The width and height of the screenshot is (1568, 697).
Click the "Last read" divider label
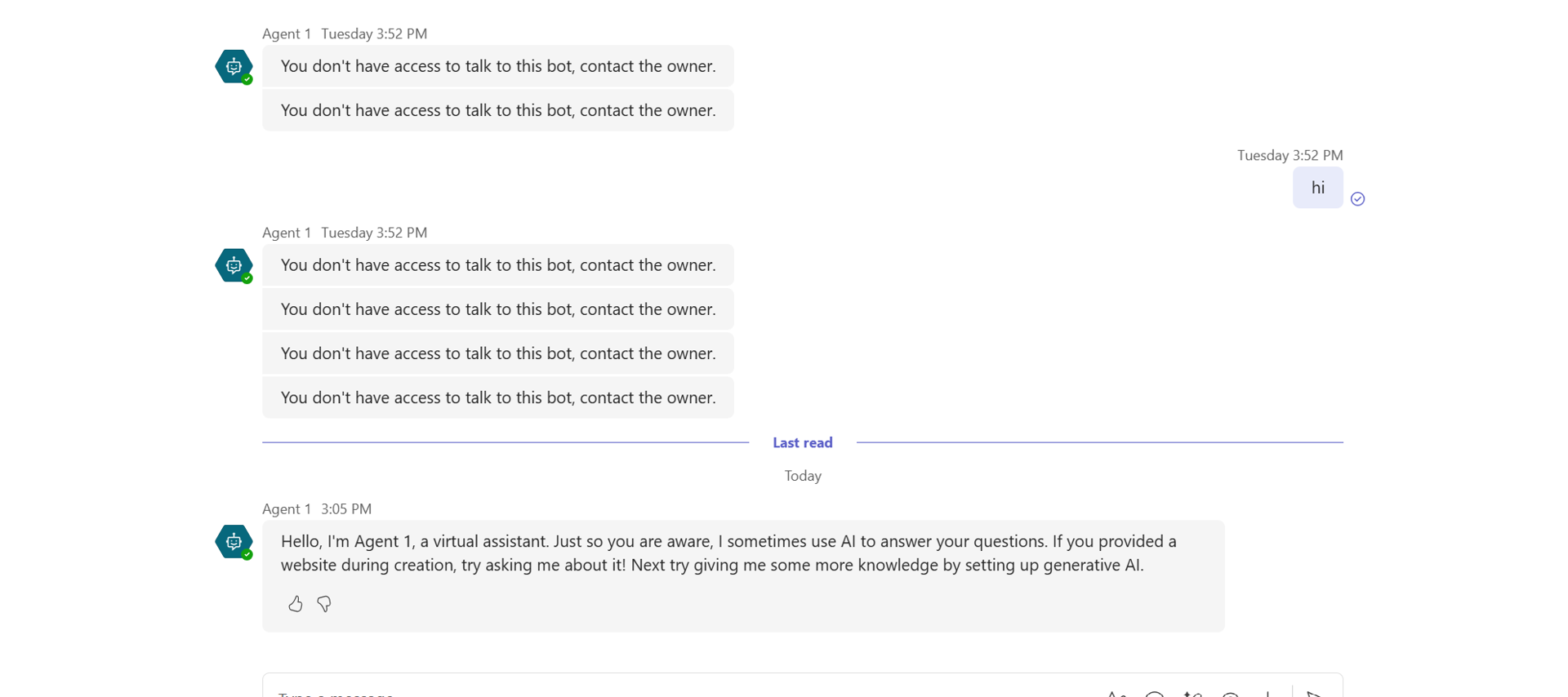pyautogui.click(x=802, y=442)
